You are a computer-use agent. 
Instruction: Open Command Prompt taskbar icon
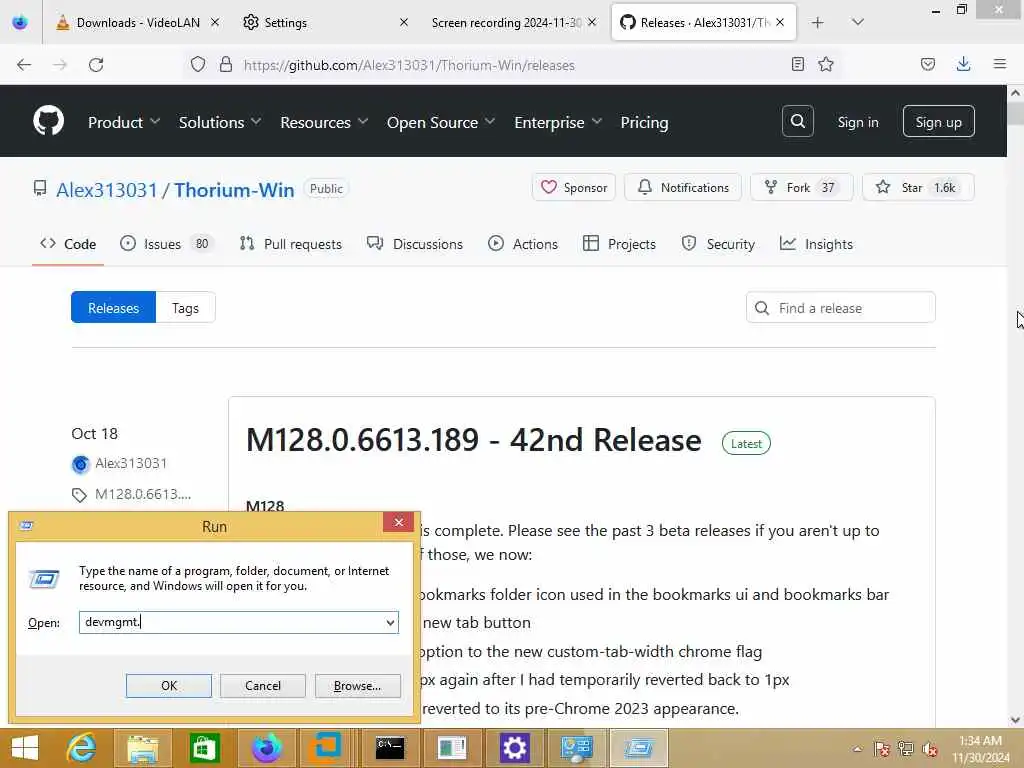[x=390, y=748]
